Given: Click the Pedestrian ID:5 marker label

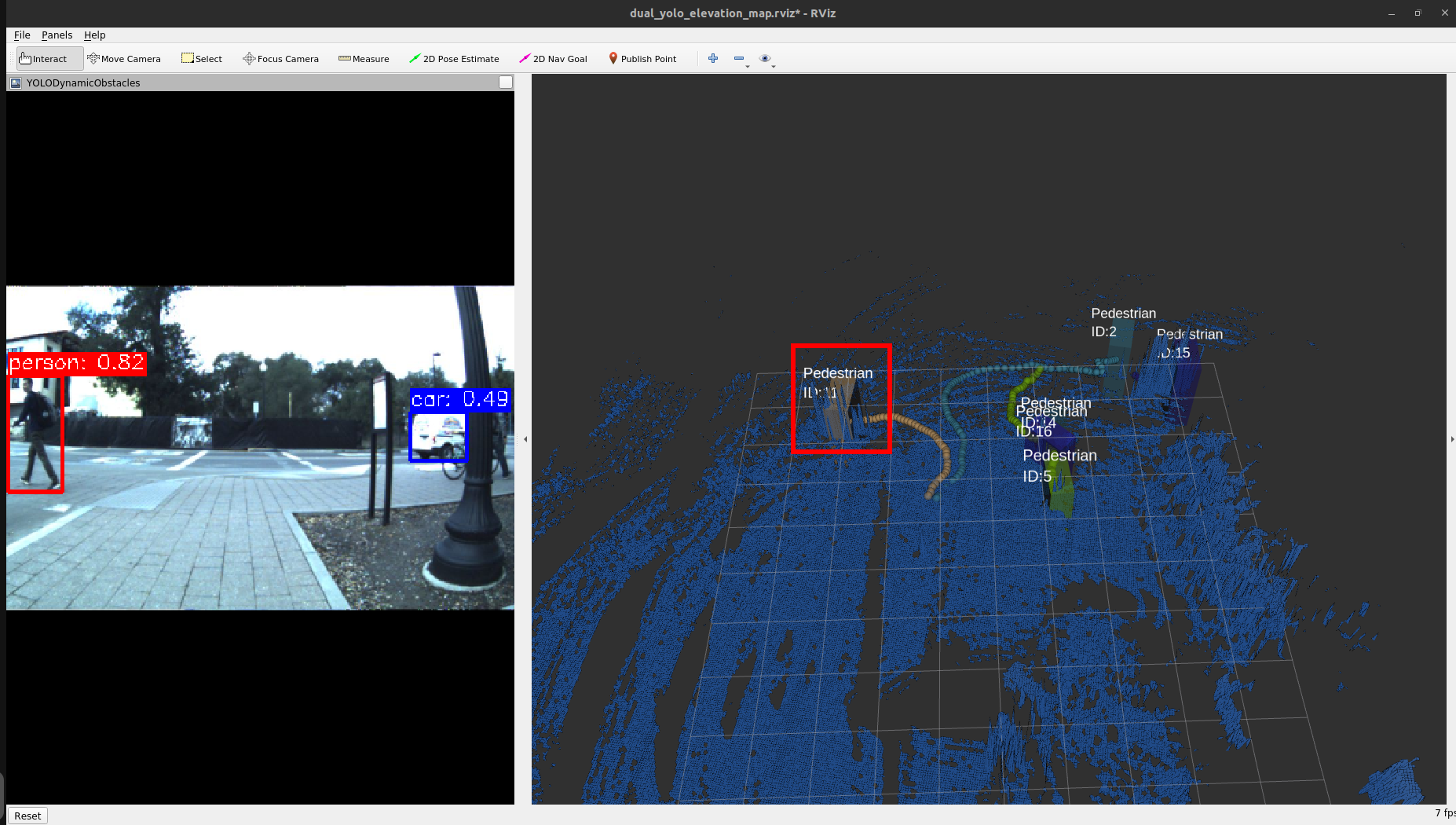Looking at the screenshot, I should (1059, 465).
